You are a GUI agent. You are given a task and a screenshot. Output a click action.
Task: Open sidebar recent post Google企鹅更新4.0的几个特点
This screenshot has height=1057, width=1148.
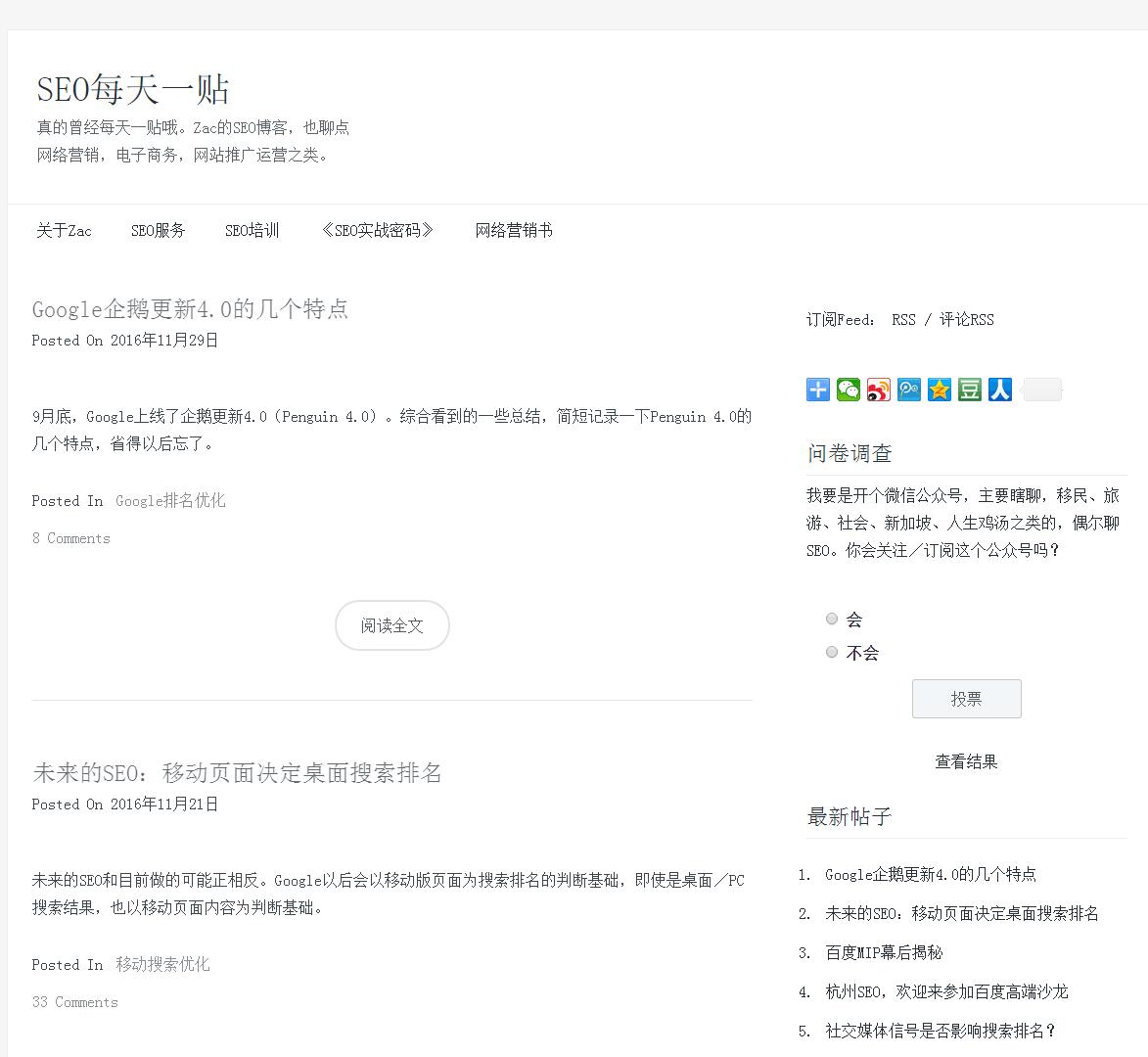click(x=931, y=875)
